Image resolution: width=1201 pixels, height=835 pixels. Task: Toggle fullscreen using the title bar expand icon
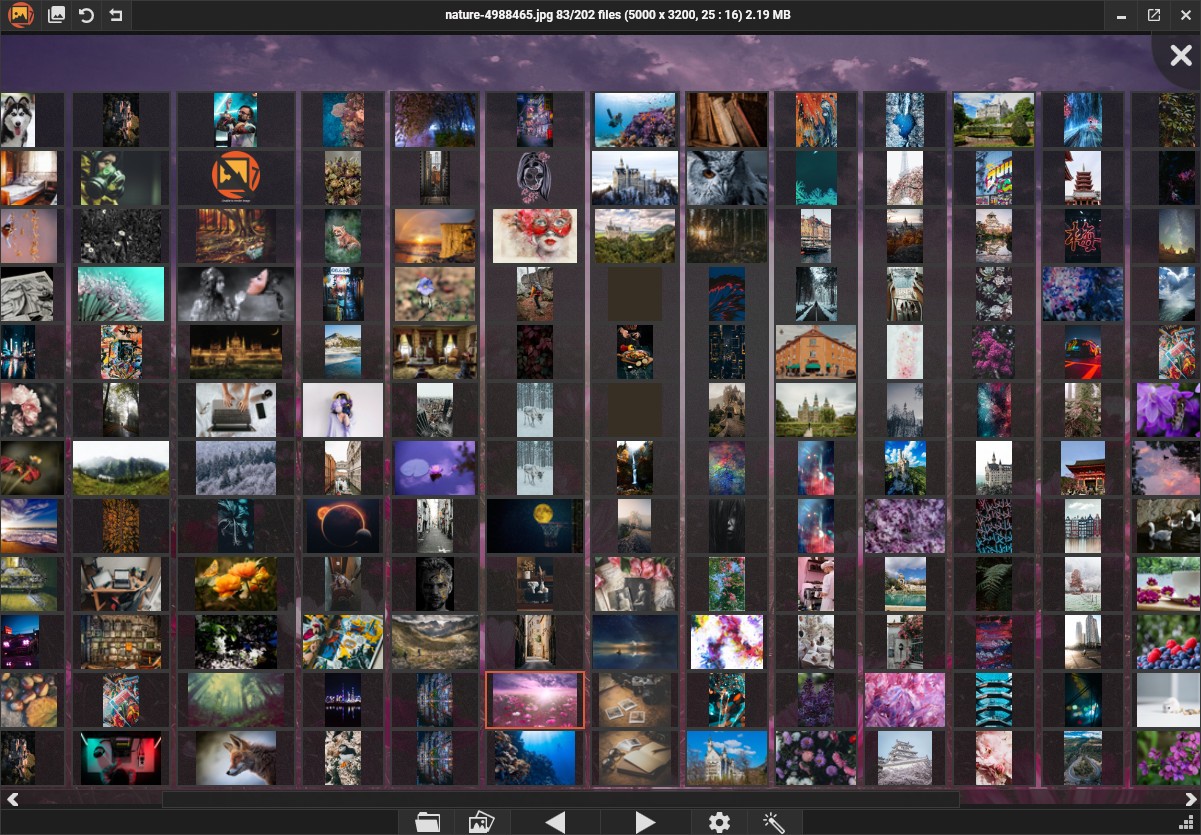pos(1153,15)
